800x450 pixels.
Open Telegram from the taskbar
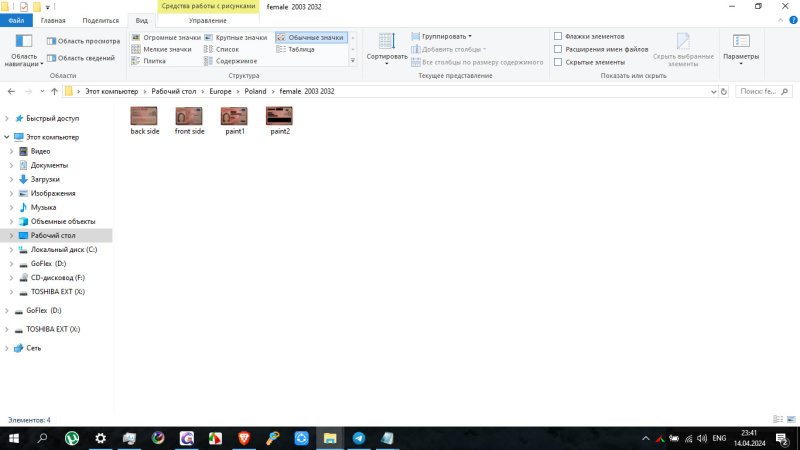coord(358,438)
